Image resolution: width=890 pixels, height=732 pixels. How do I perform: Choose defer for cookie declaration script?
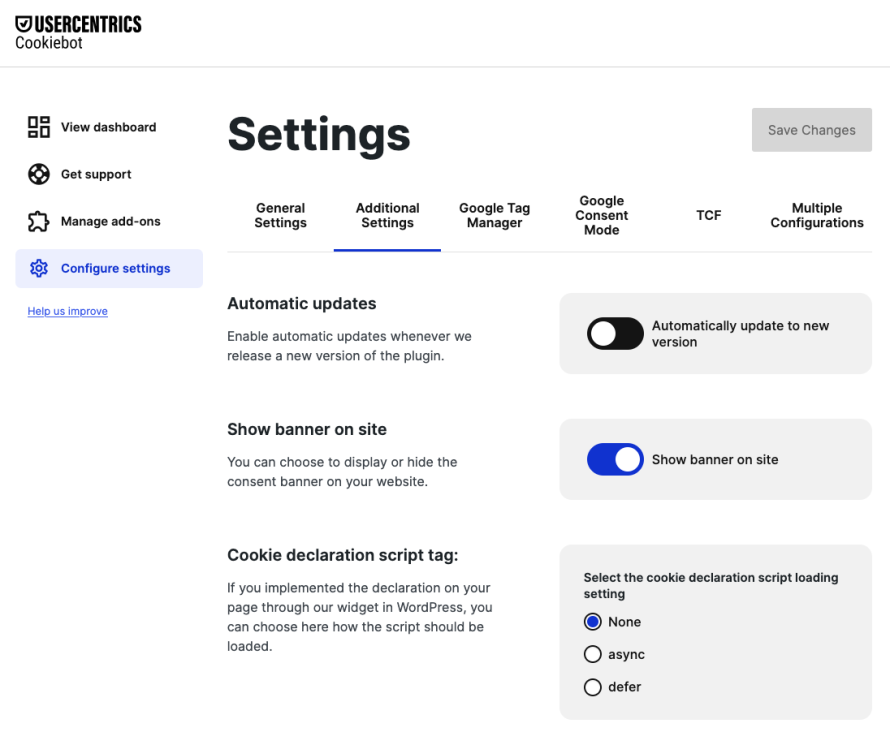pos(594,687)
